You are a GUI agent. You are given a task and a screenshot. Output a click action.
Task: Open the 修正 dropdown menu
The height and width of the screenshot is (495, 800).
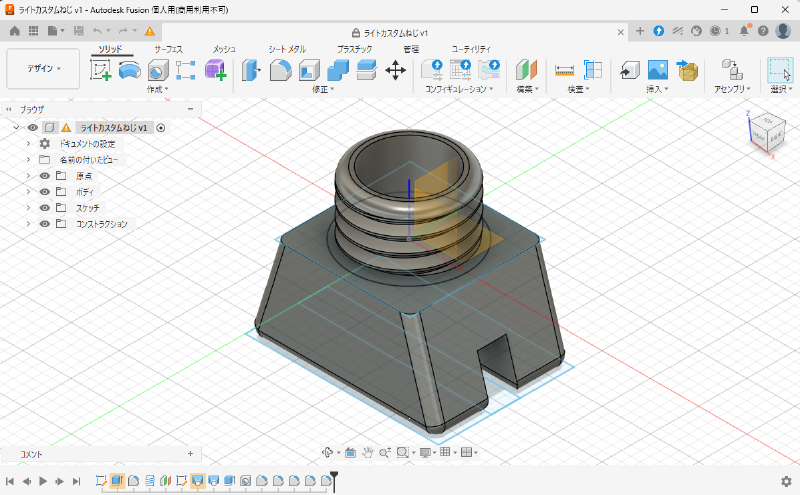(x=323, y=89)
